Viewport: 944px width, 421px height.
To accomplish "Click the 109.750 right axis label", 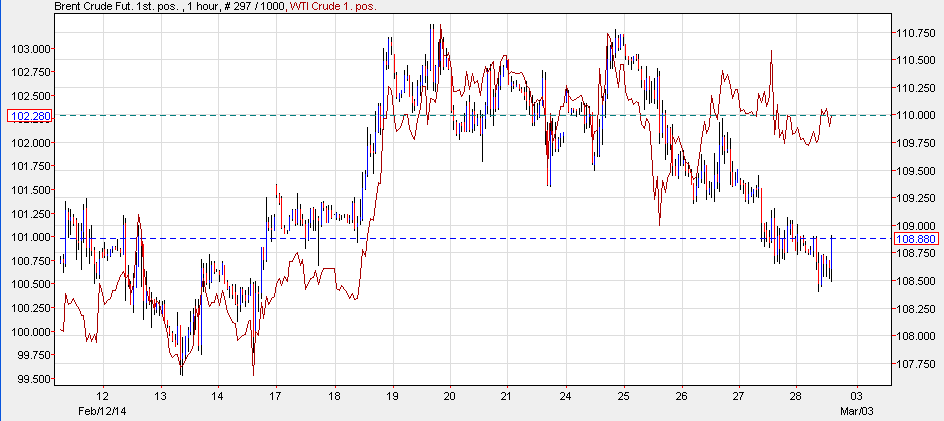I will (915, 143).
